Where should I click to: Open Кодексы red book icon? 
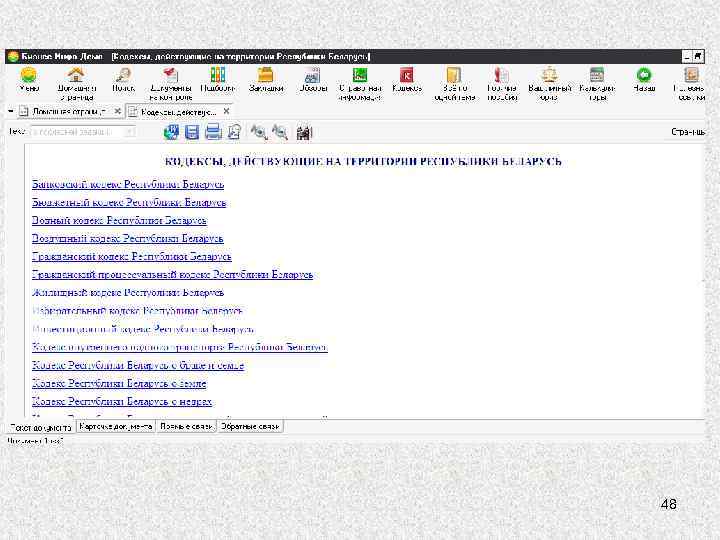pos(407,75)
